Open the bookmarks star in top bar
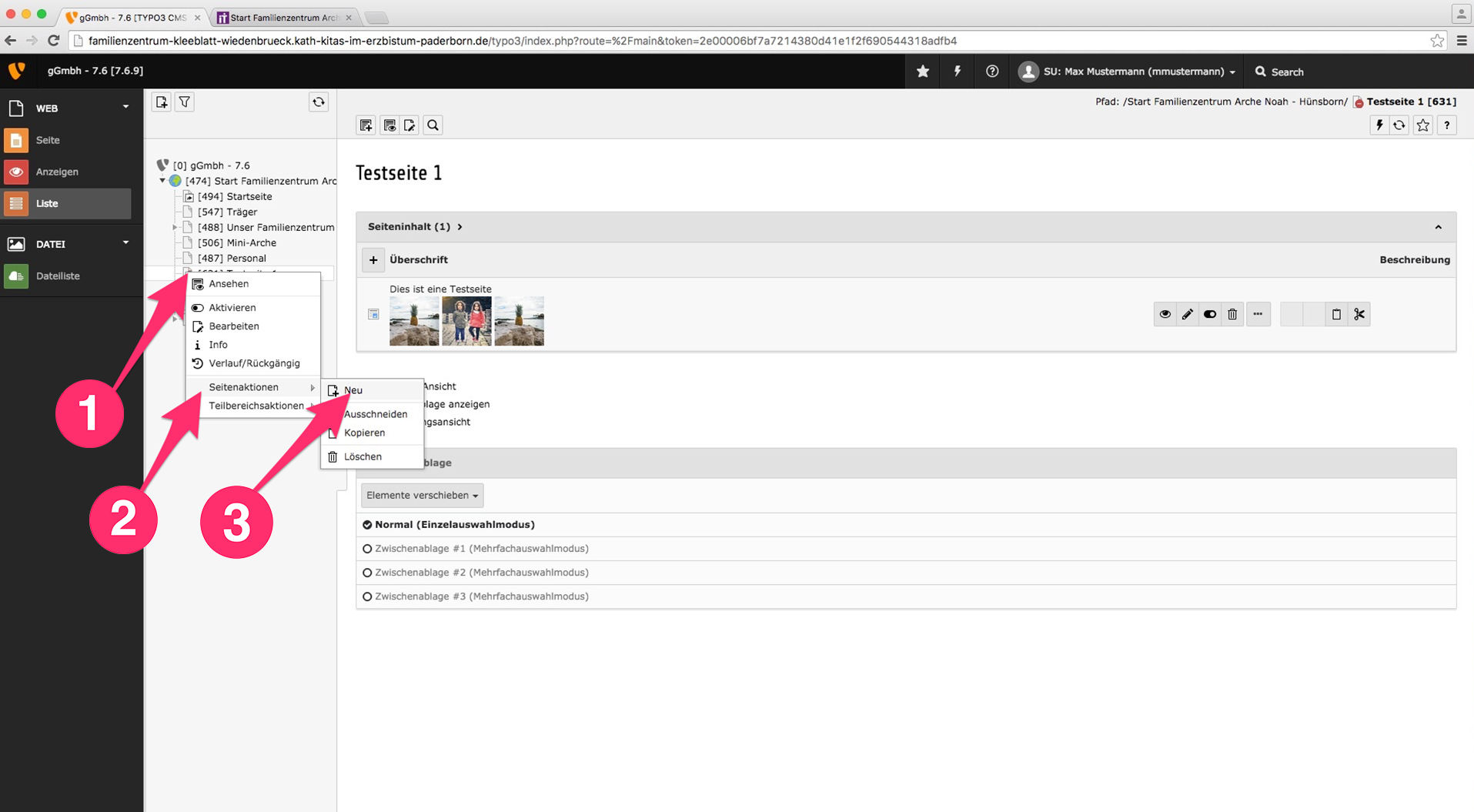This screenshot has height=812, width=1474. (923, 72)
